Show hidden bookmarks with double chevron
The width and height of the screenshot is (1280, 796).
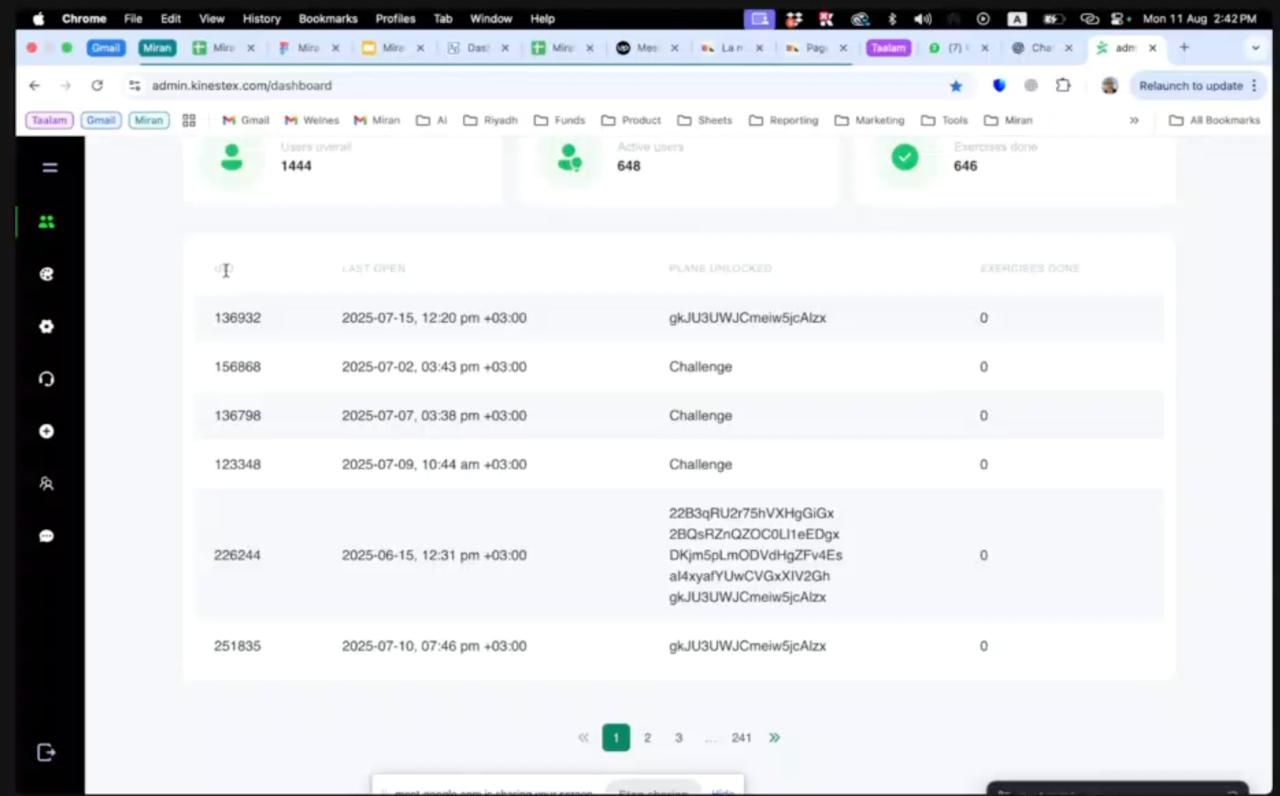pos(1134,120)
